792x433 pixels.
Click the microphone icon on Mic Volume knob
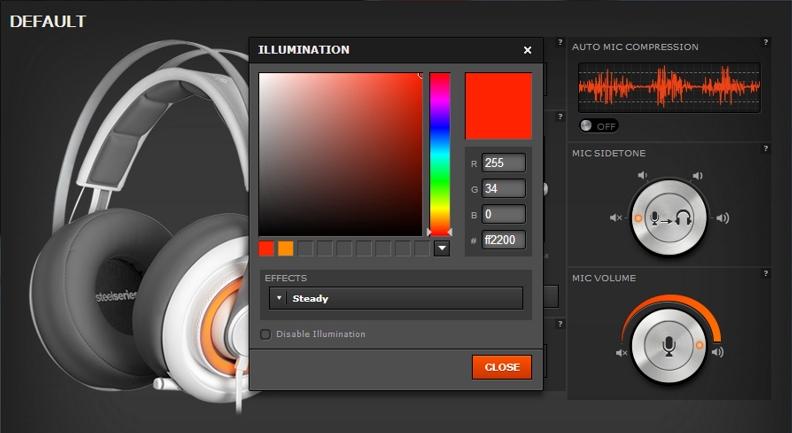669,346
